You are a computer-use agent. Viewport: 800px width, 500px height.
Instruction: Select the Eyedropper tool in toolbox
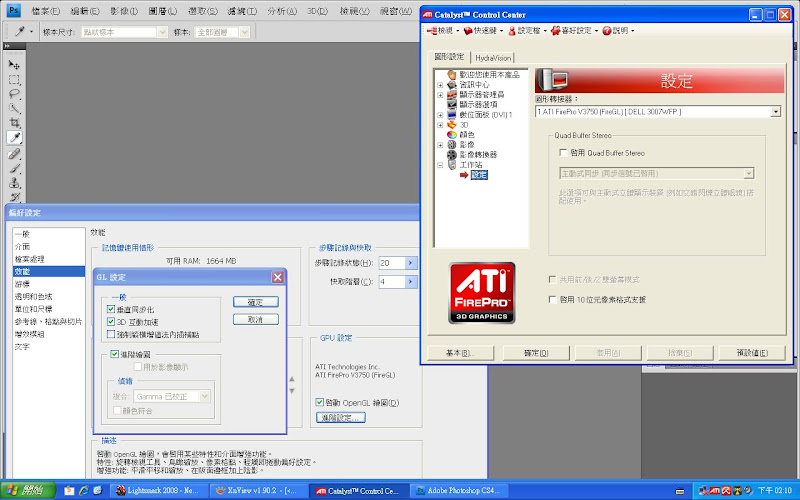click(x=14, y=138)
